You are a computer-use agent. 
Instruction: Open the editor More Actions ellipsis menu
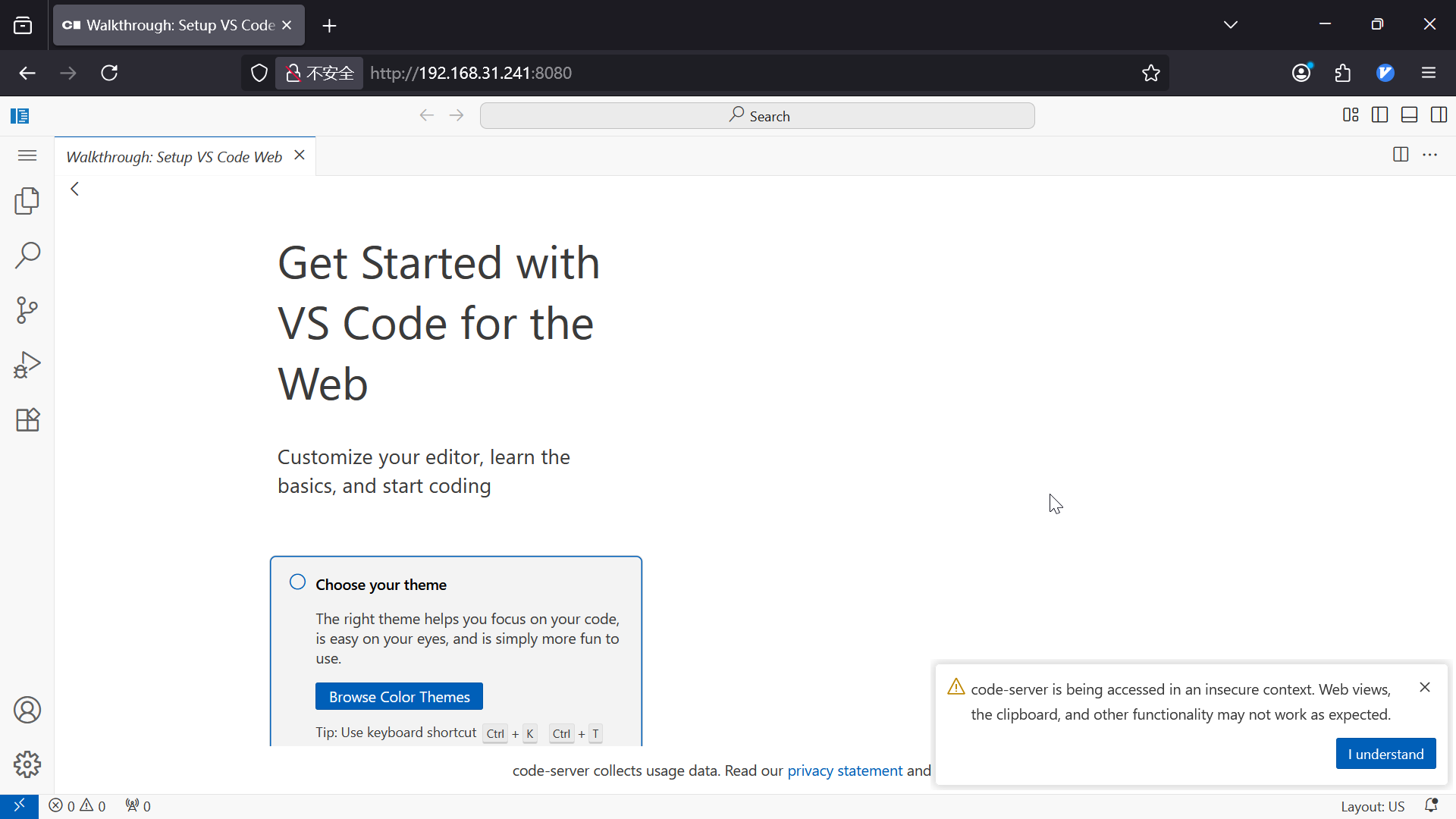coord(1430,155)
